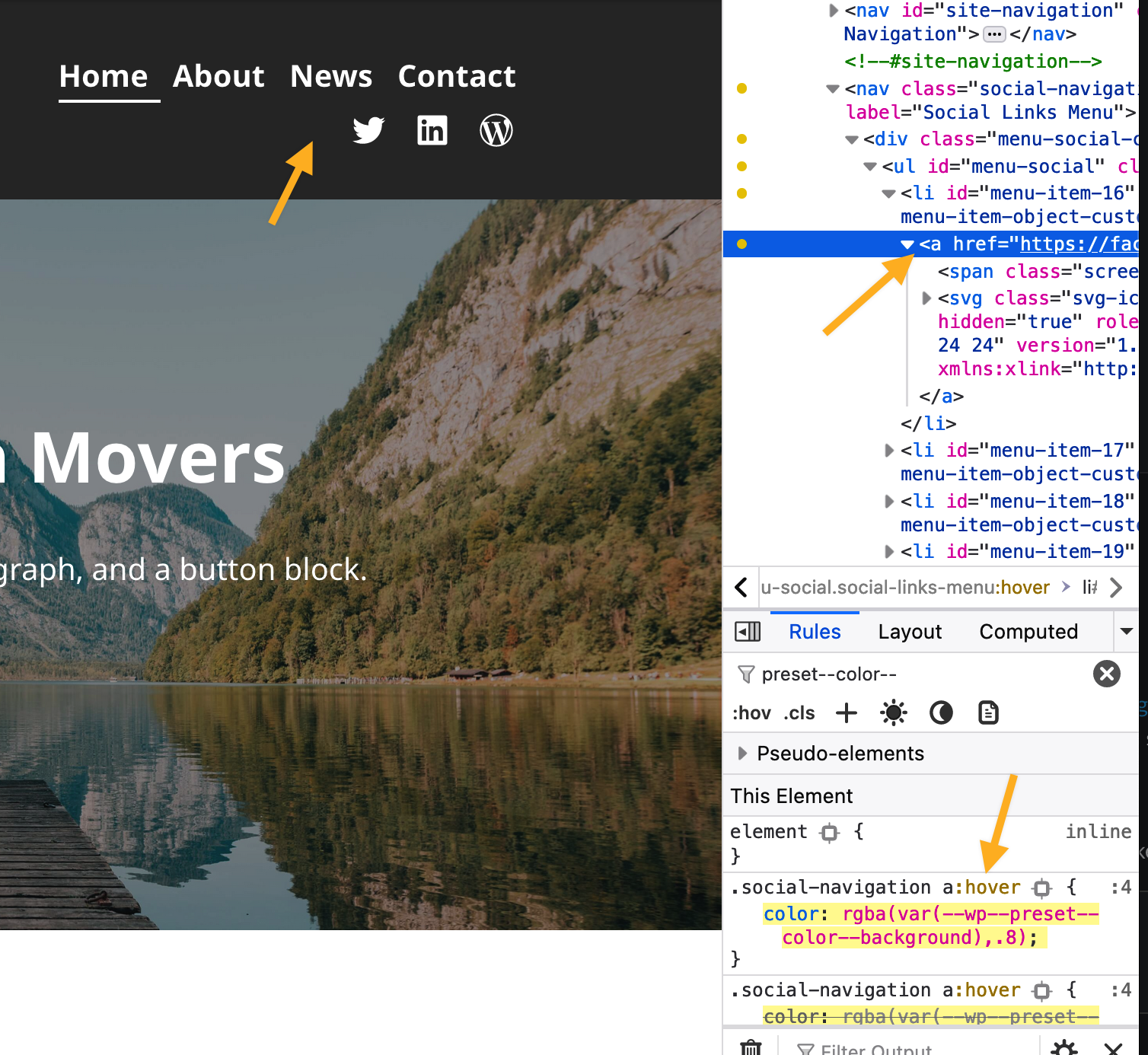The width and height of the screenshot is (1148, 1055).
Task: Toggle light color scheme simulation
Action: tap(892, 712)
